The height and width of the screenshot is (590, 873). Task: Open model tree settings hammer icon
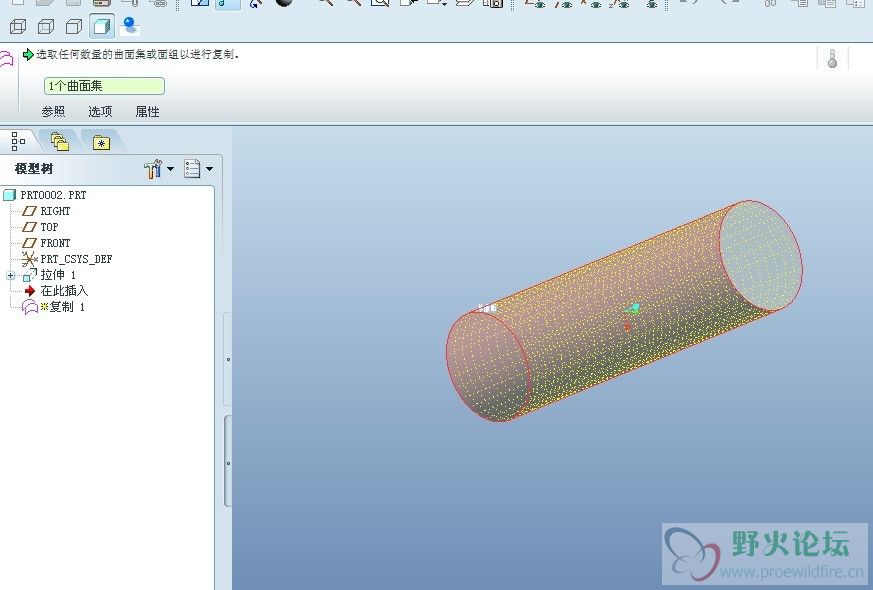(153, 169)
